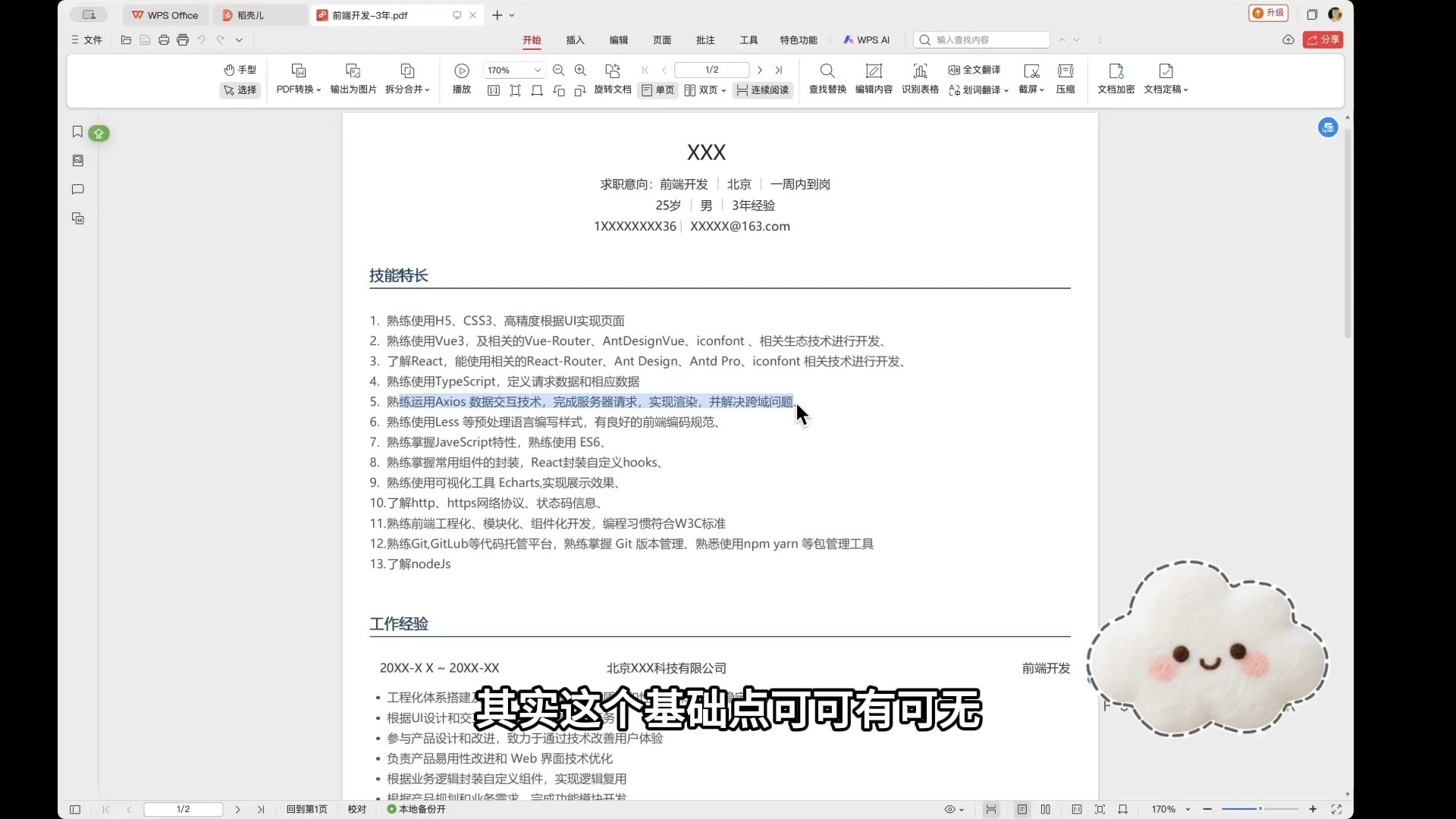
Task: Click the fit page icon
Action: coord(516,90)
